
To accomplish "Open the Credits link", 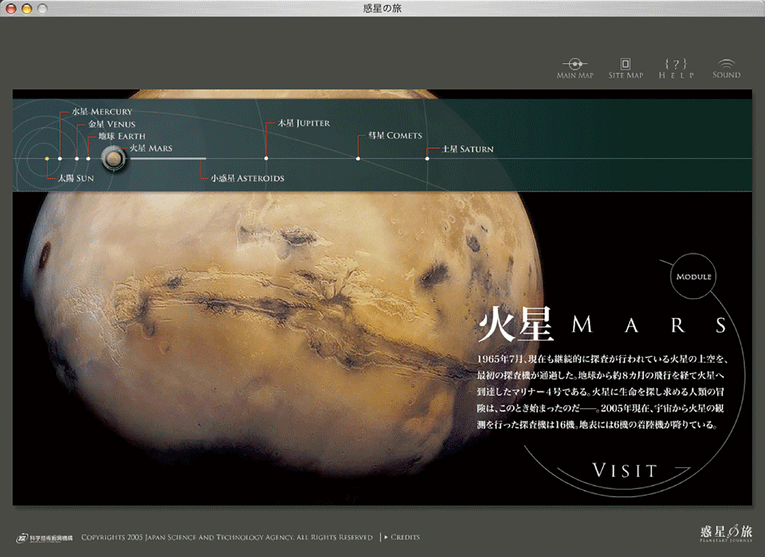I will click(403, 537).
